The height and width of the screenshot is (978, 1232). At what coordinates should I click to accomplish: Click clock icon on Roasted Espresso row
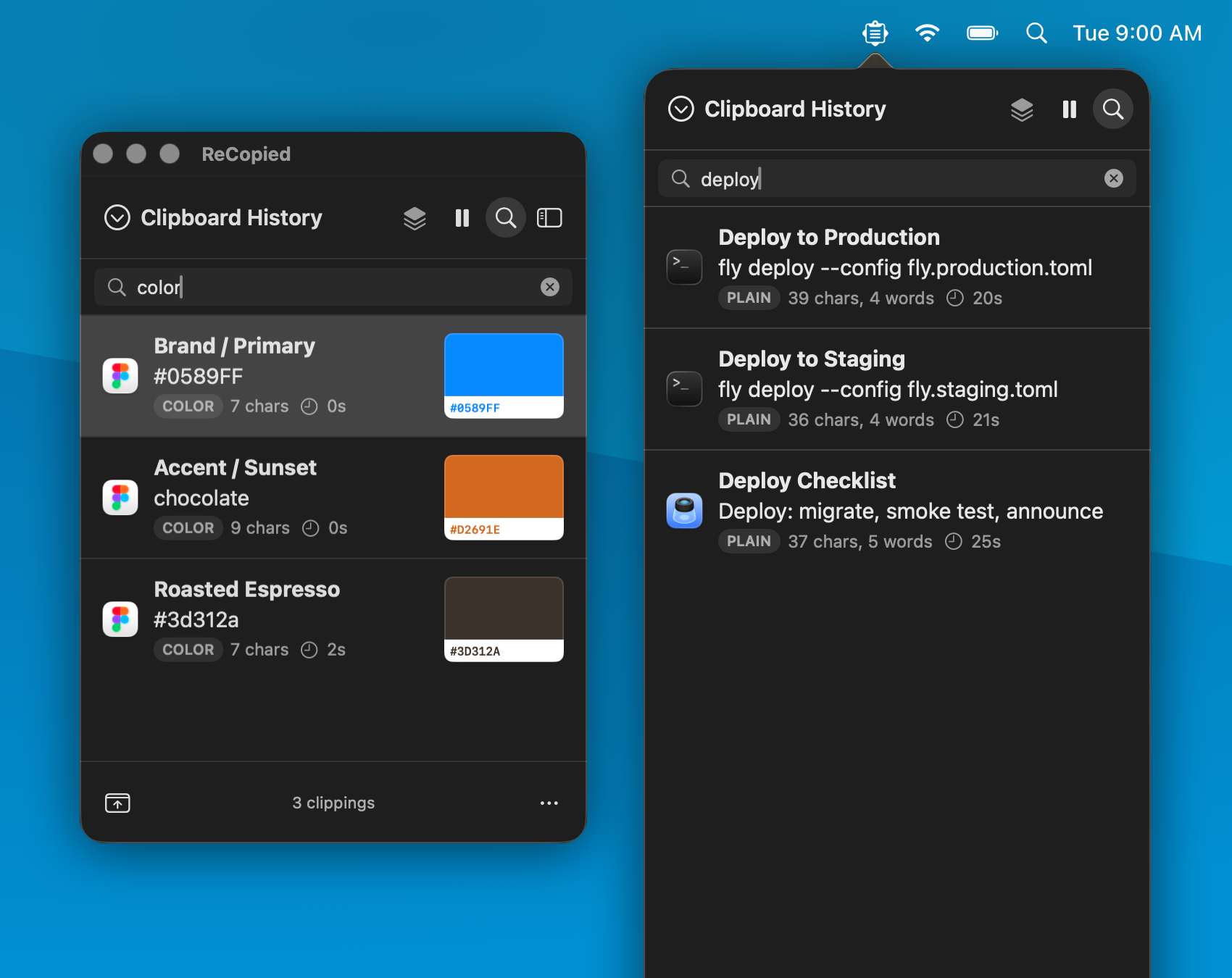point(309,650)
